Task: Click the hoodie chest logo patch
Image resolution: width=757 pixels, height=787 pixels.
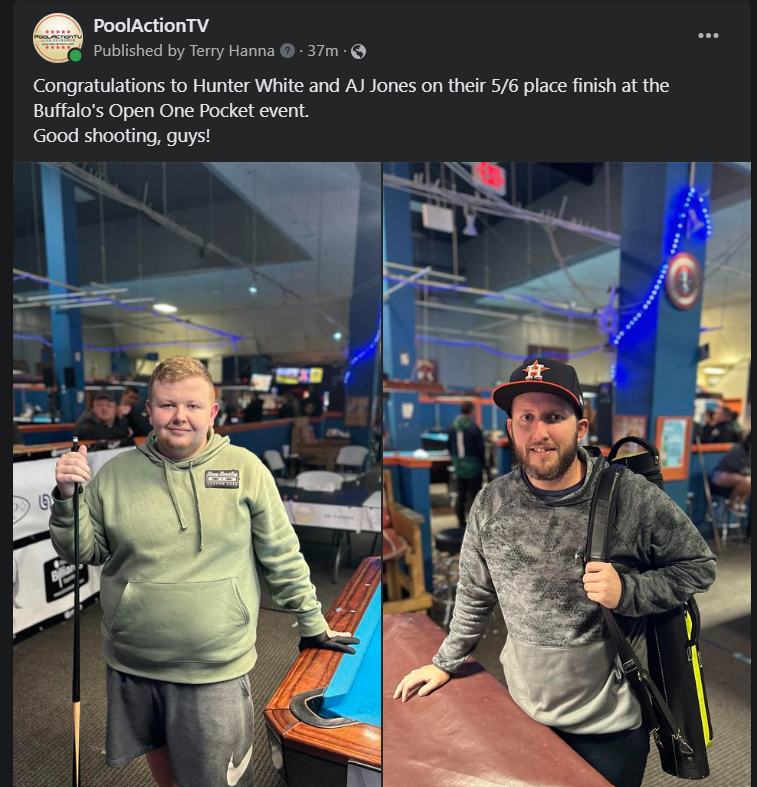Action: (x=222, y=478)
